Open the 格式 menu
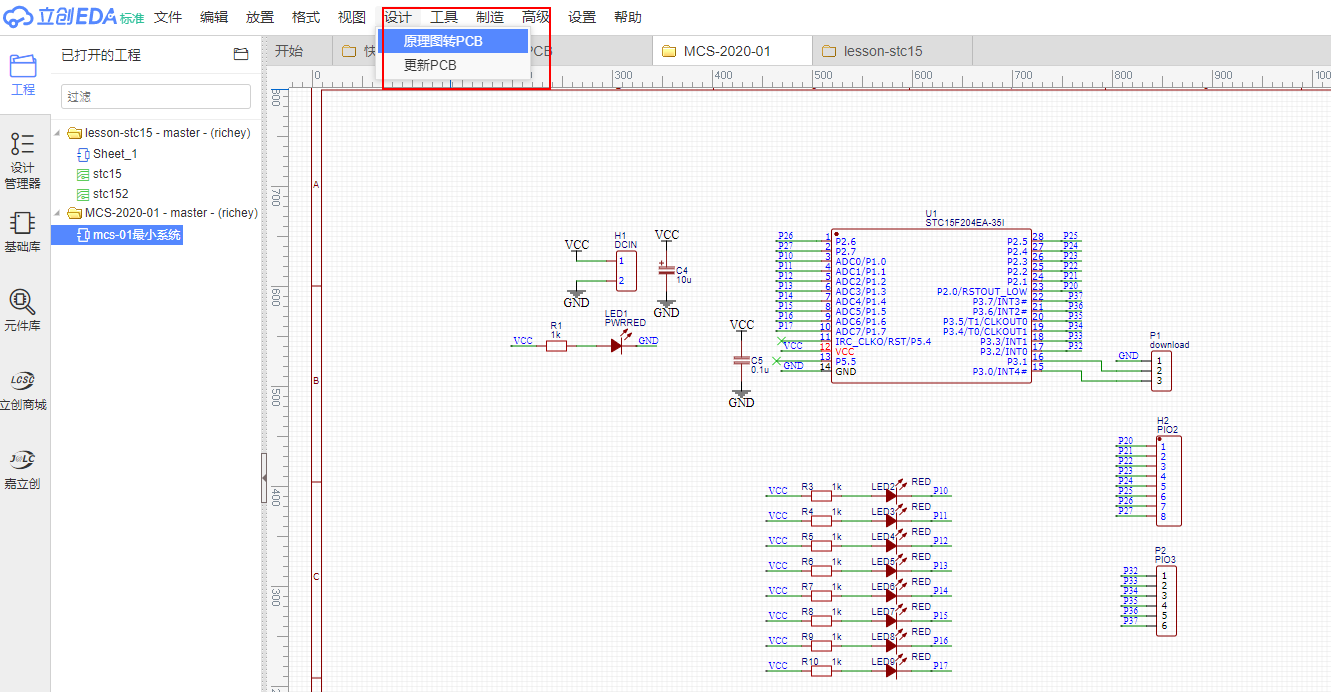Image resolution: width=1331 pixels, height=692 pixels. 306,17
